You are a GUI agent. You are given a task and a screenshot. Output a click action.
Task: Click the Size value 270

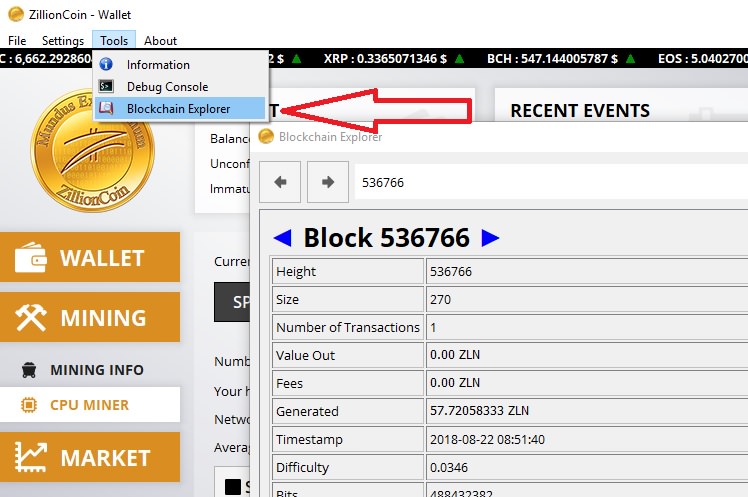click(x=440, y=300)
